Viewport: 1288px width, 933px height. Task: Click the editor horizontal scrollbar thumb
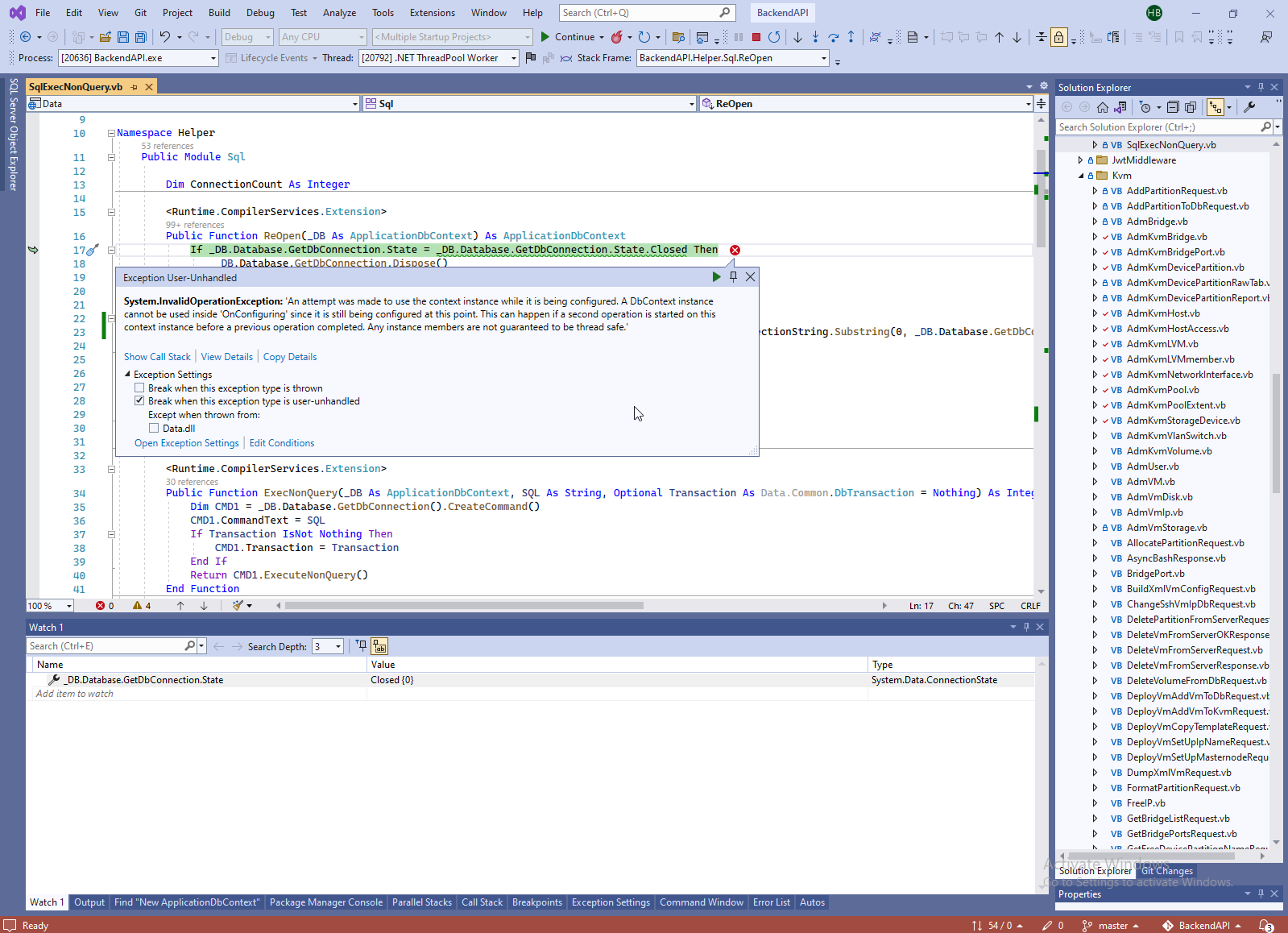464,606
